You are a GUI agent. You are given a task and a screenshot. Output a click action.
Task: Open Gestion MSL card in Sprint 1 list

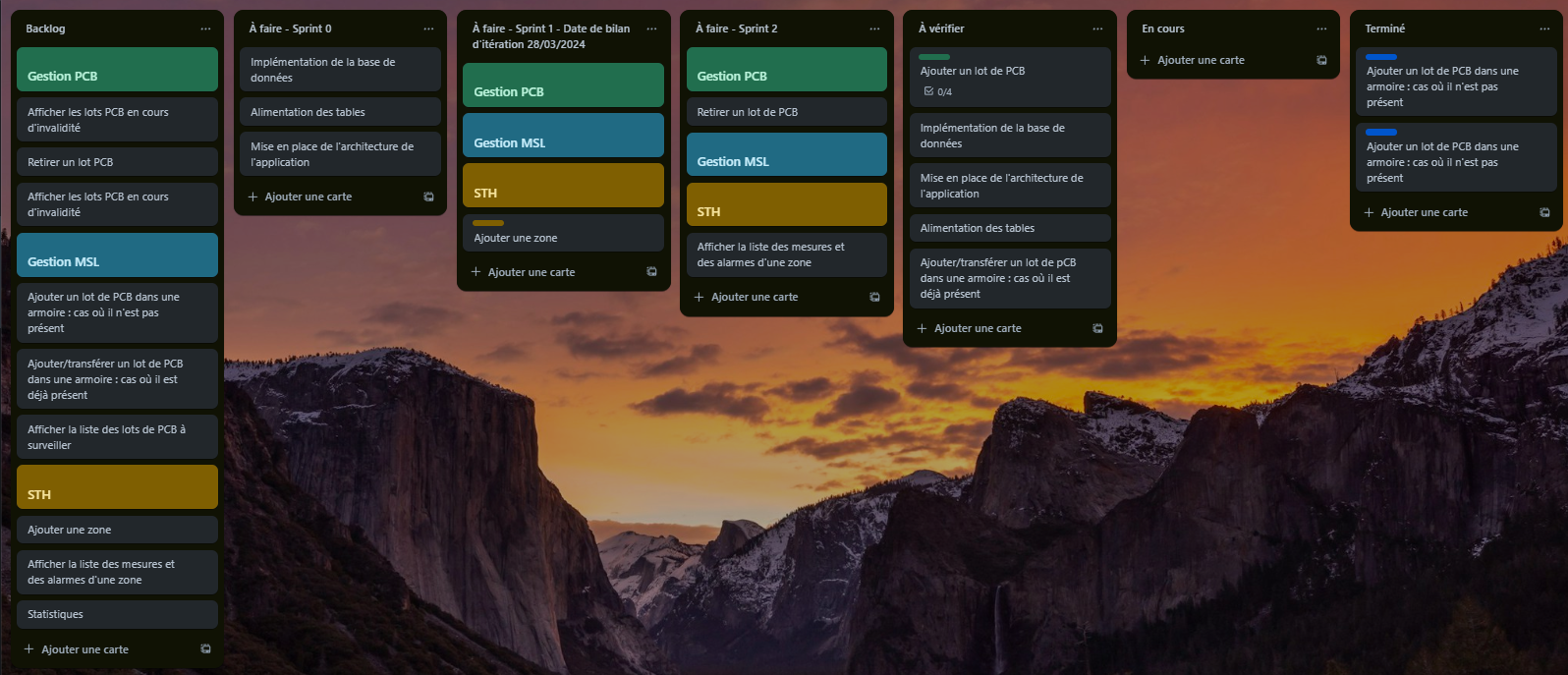point(563,136)
